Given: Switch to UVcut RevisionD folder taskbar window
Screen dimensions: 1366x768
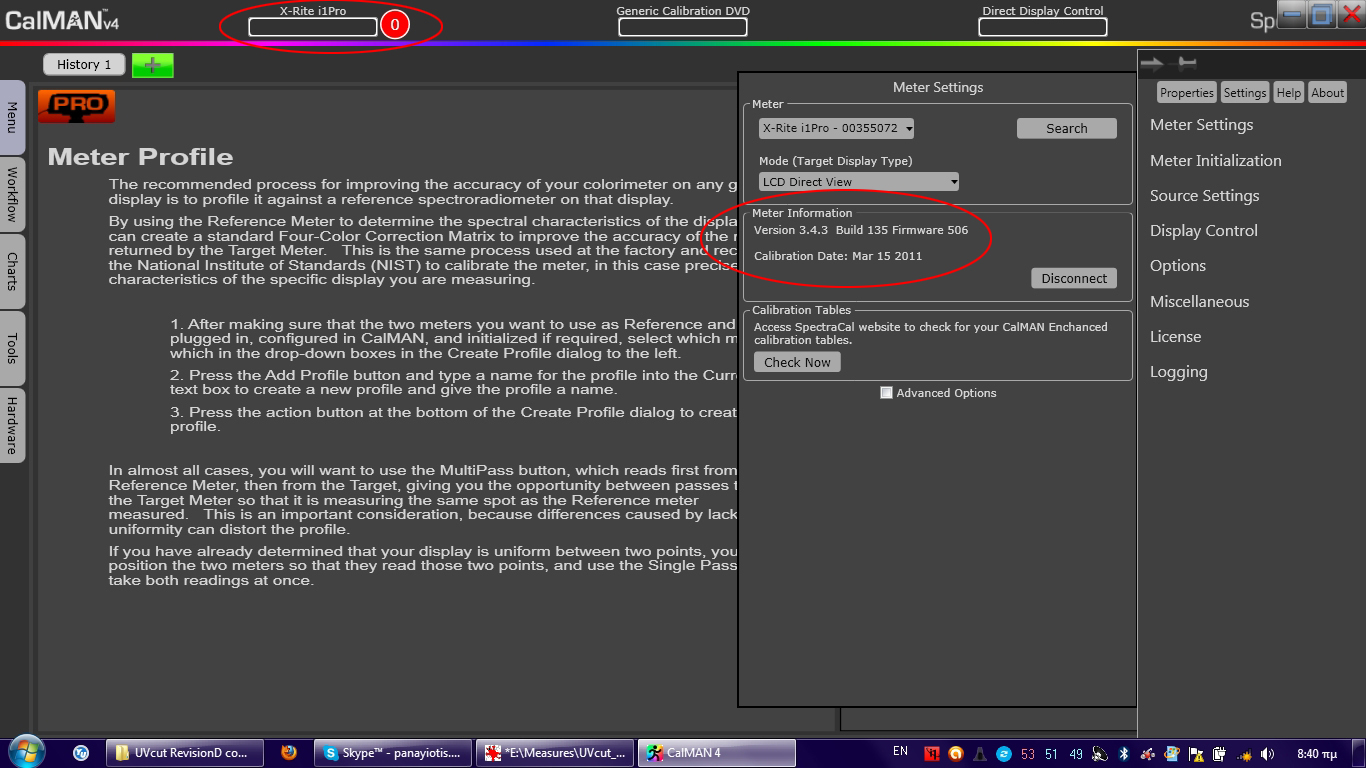Looking at the screenshot, I should 186,753.
